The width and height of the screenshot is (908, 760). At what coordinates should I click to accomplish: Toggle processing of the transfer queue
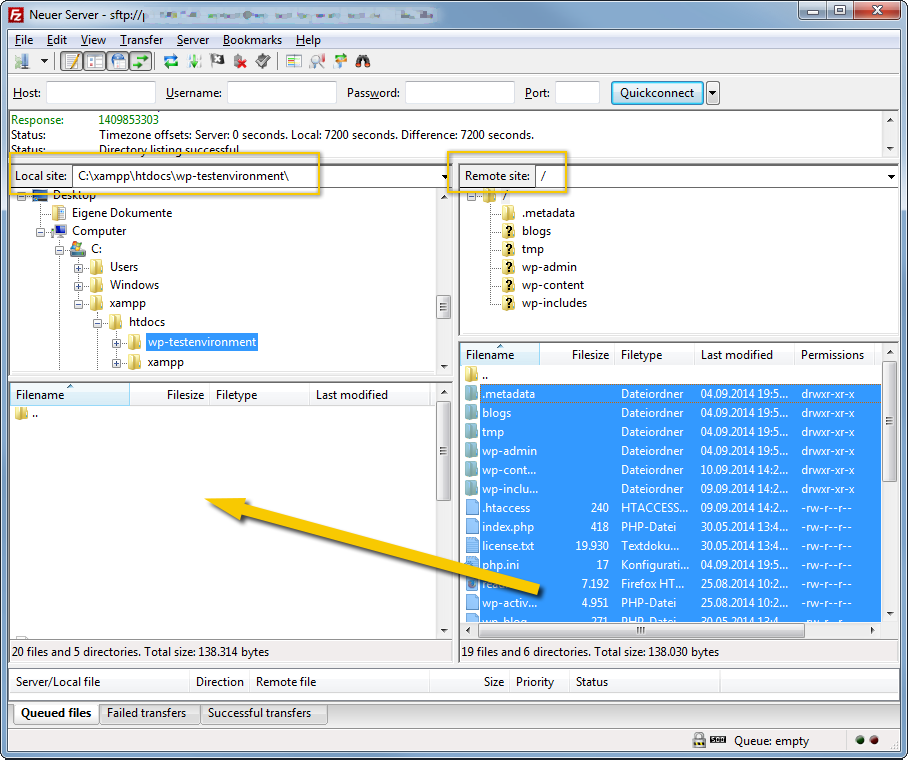coord(194,61)
